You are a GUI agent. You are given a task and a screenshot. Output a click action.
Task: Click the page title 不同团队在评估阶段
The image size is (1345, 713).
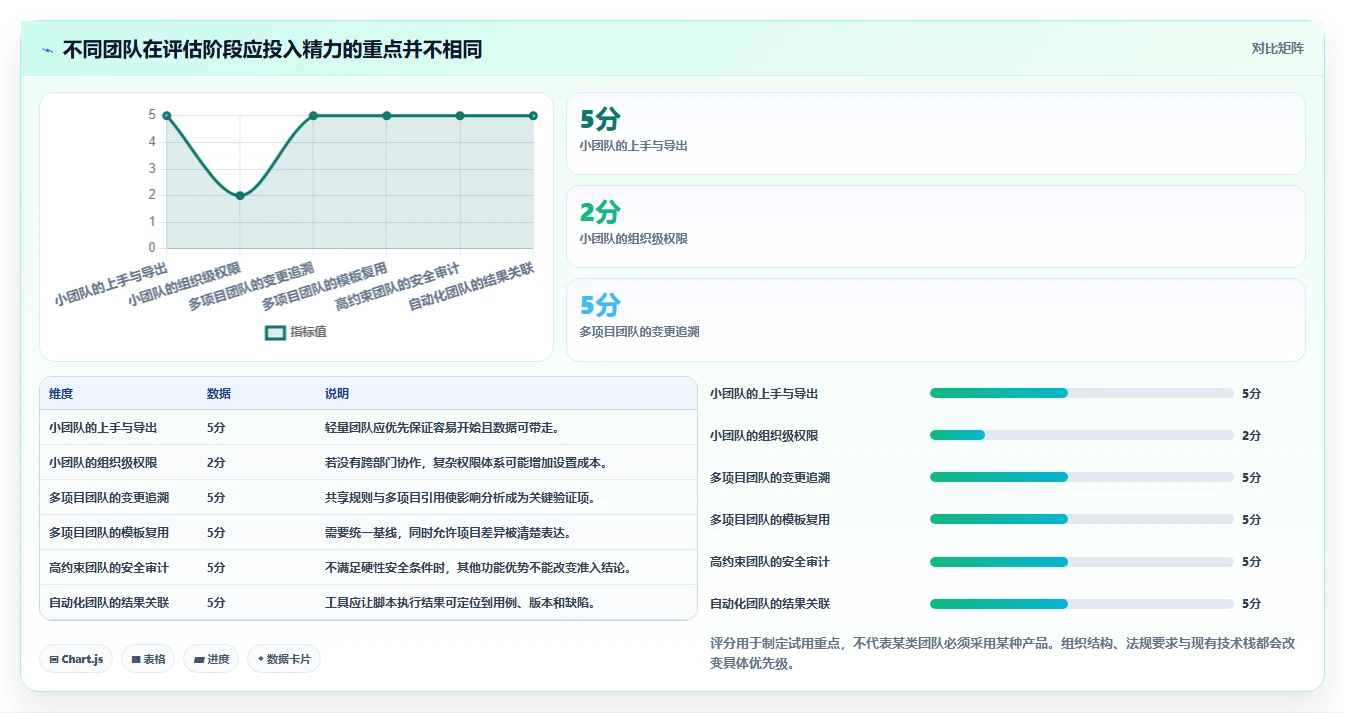click(x=272, y=49)
